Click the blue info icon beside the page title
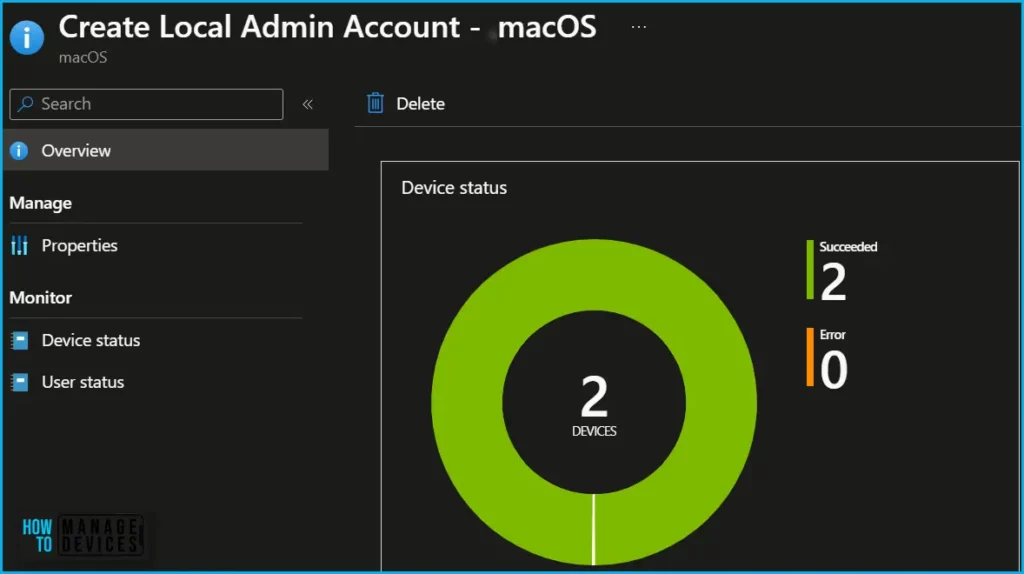The image size is (1024, 574). (x=27, y=37)
